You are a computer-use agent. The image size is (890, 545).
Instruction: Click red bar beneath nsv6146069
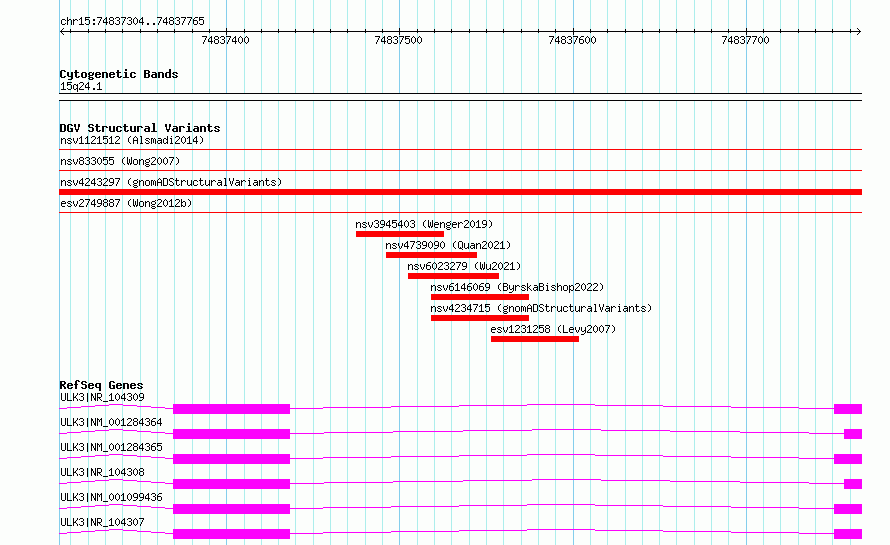pos(480,297)
